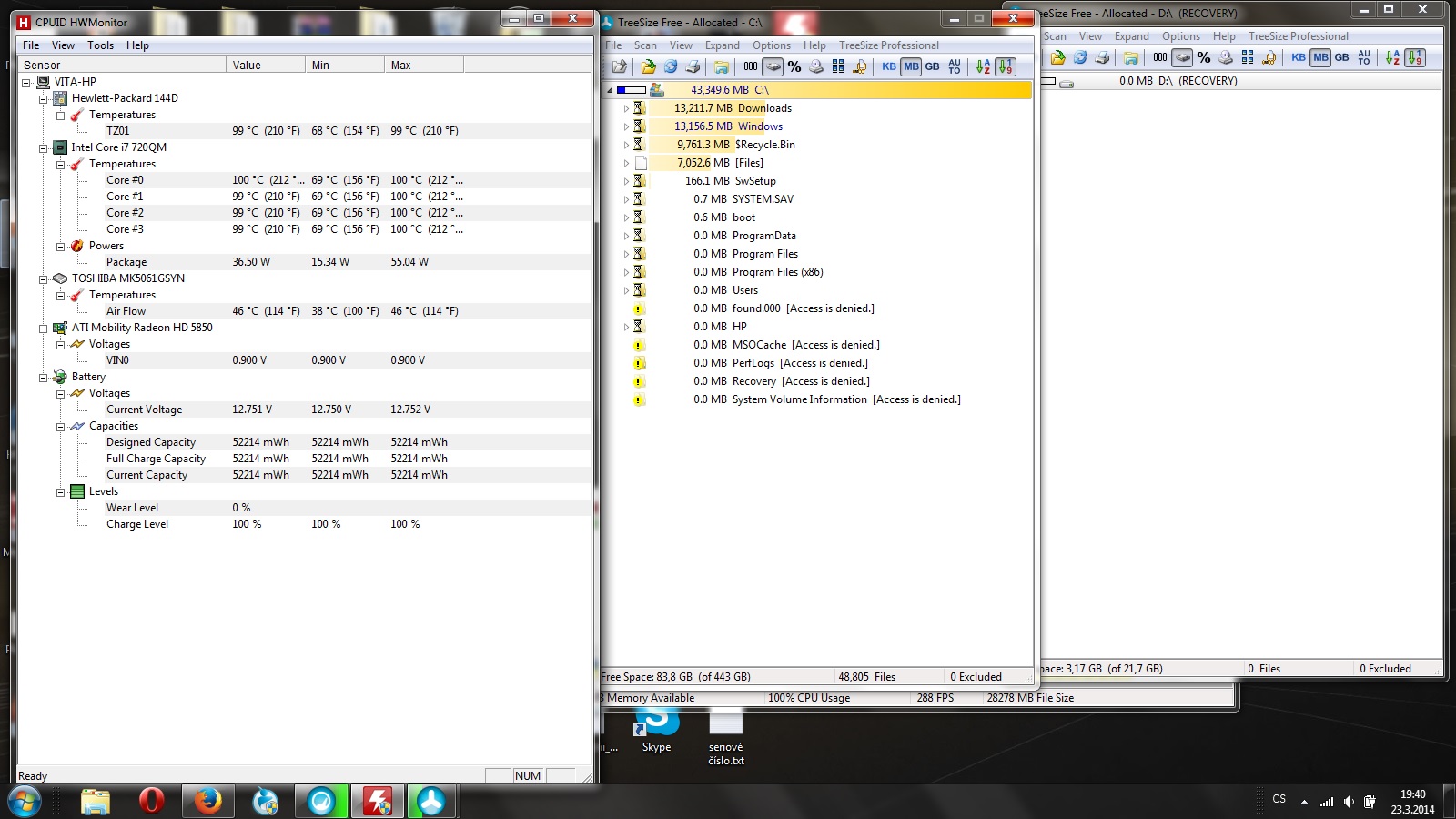
Task: Click the Max column header in HWMonitor
Action: click(424, 66)
